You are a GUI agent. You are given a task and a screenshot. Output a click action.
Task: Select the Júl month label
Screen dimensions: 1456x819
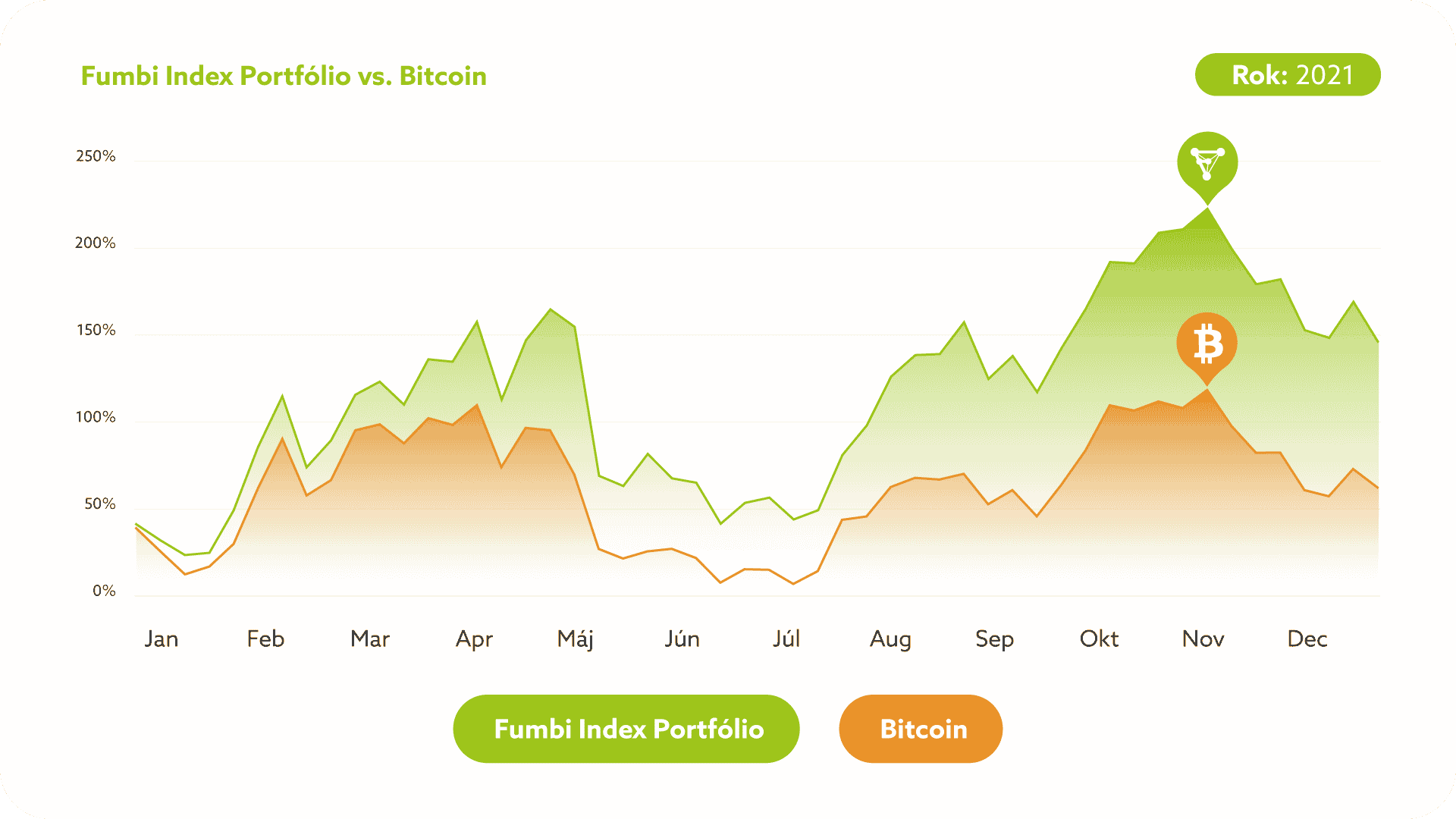tap(786, 639)
